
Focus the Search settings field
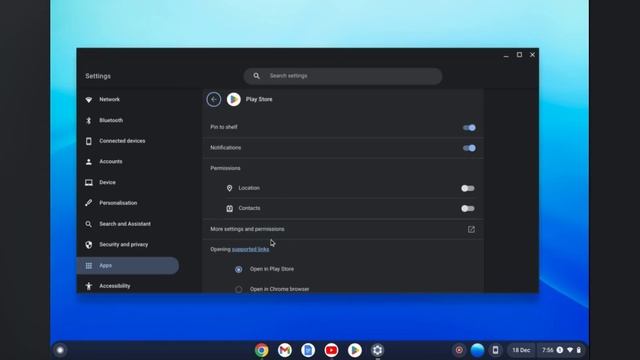pos(343,76)
